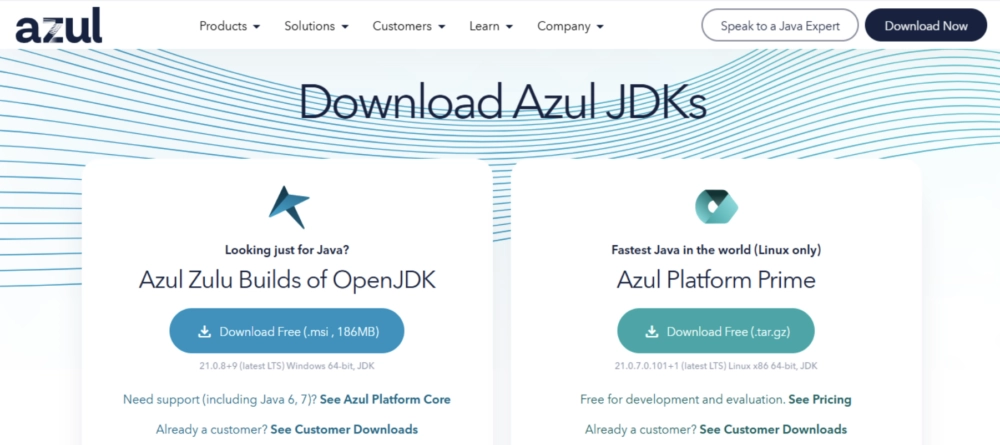The image size is (1000, 445).
Task: Open See Customer Downloads under Azul Zulu
Action: click(x=344, y=429)
